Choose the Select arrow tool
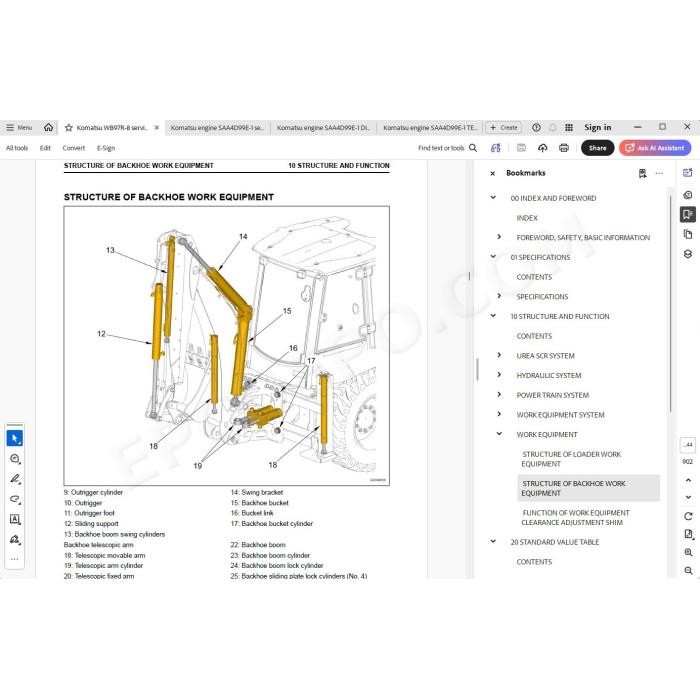Screen dimensions: 700x700 15,438
